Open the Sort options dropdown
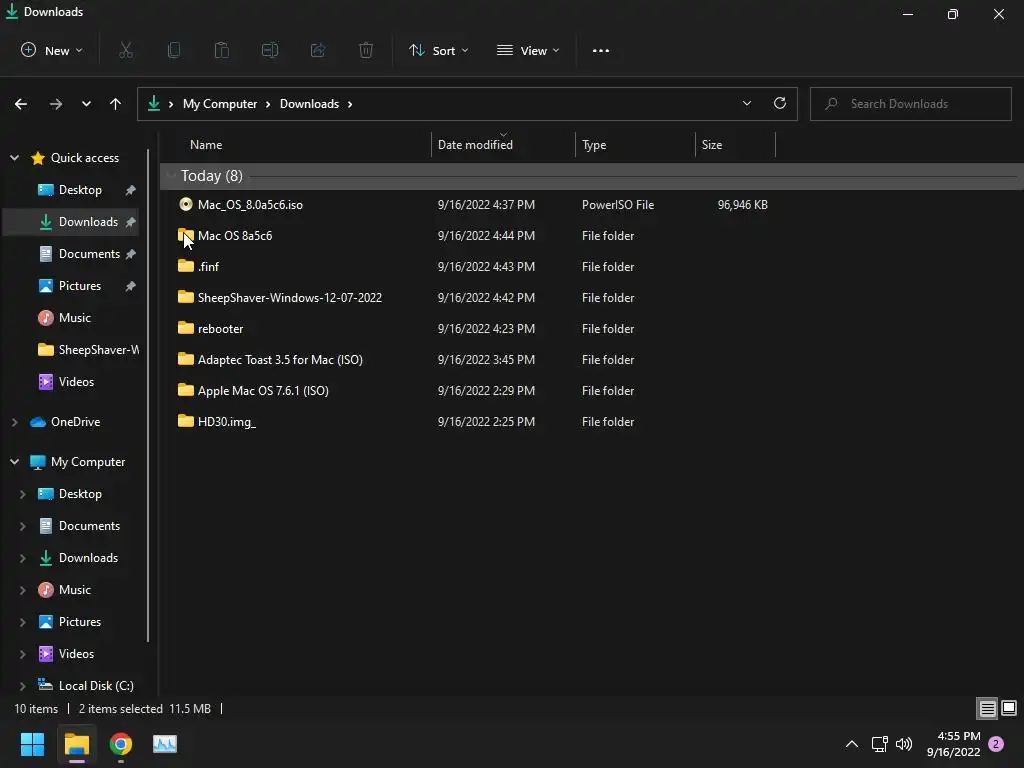Viewport: 1024px width, 768px height. click(438, 50)
